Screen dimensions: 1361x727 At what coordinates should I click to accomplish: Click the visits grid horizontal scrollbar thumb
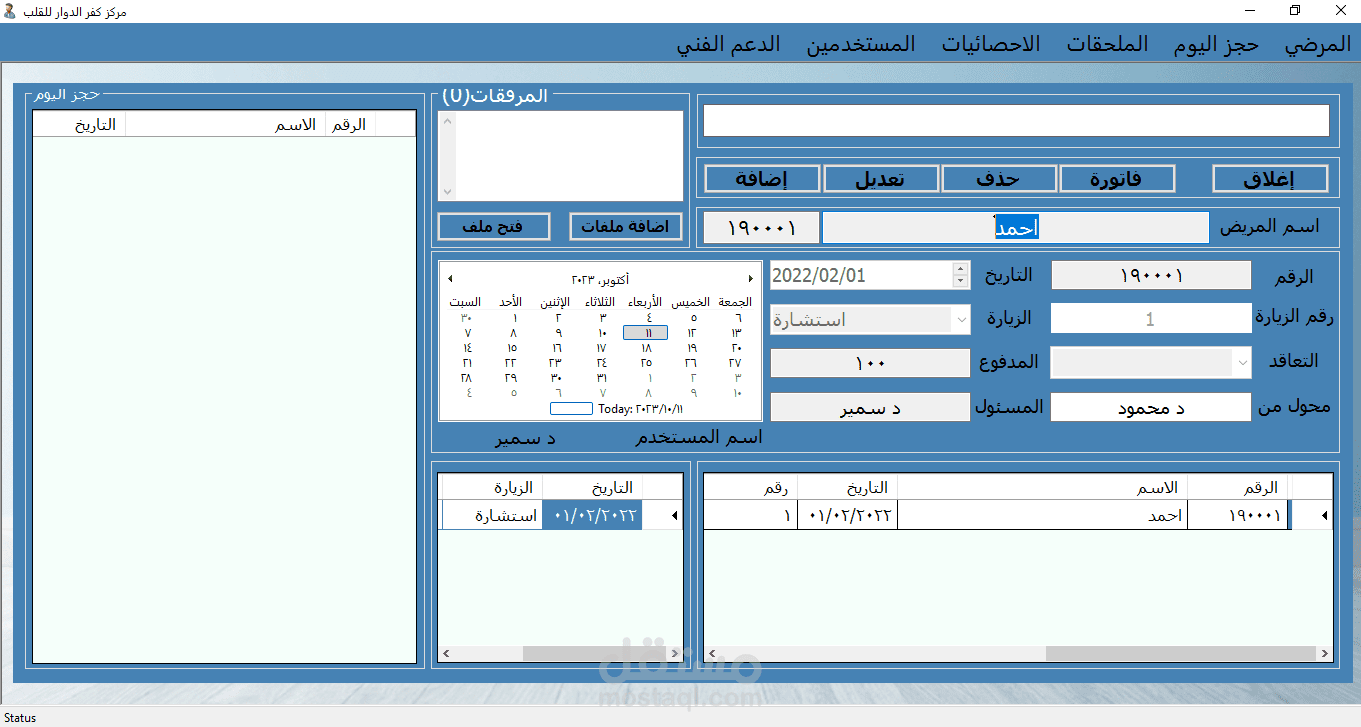593,654
